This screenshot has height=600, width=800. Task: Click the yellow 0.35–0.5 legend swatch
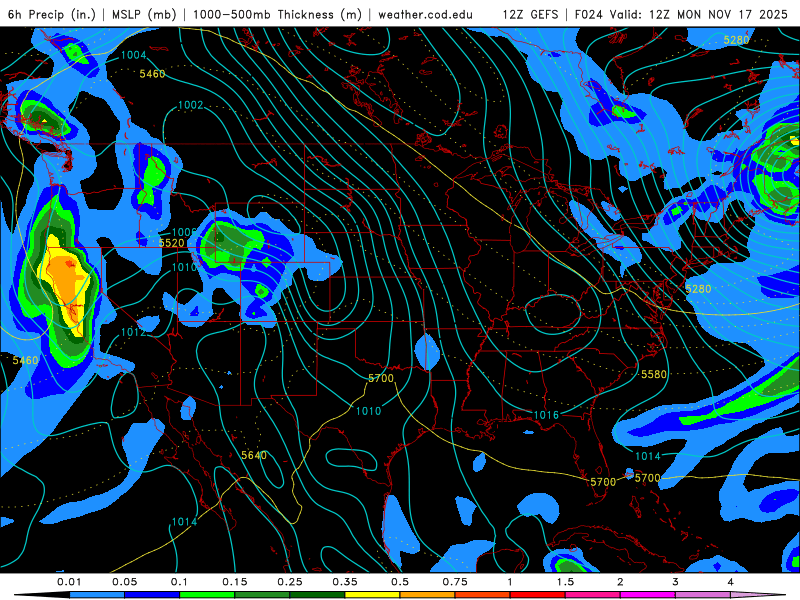click(x=372, y=595)
